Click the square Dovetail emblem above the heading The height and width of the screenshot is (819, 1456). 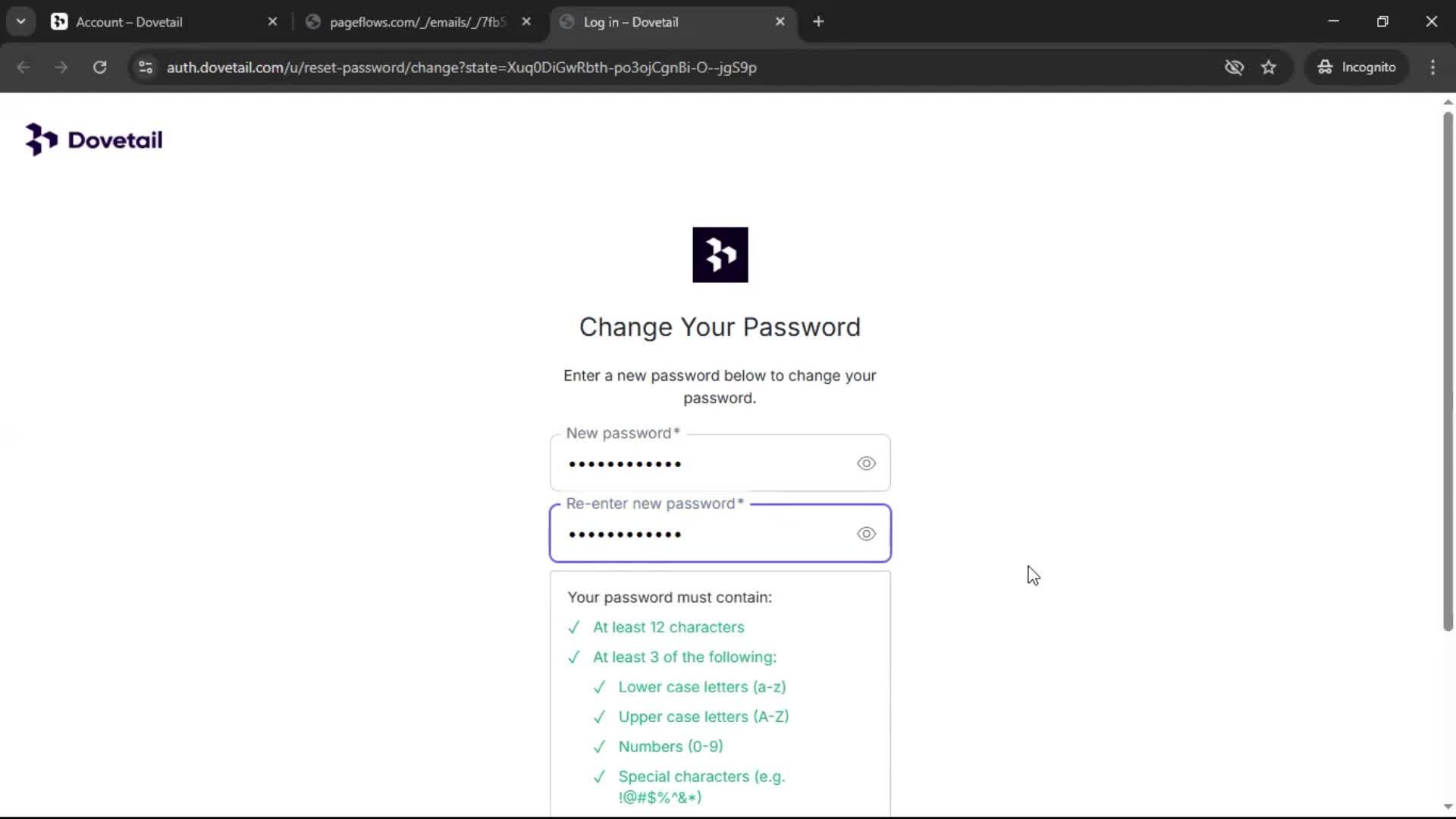point(720,255)
